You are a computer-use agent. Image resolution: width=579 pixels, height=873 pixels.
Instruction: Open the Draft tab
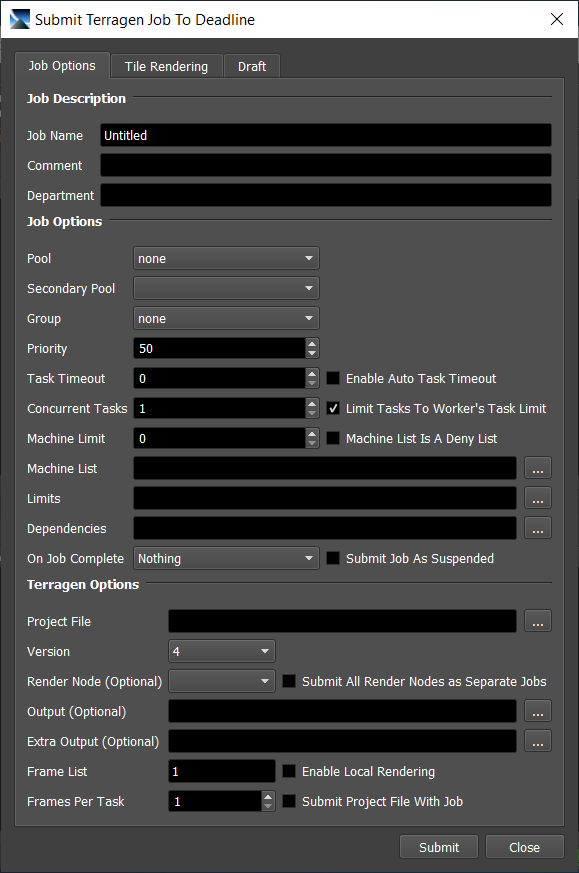coord(252,66)
